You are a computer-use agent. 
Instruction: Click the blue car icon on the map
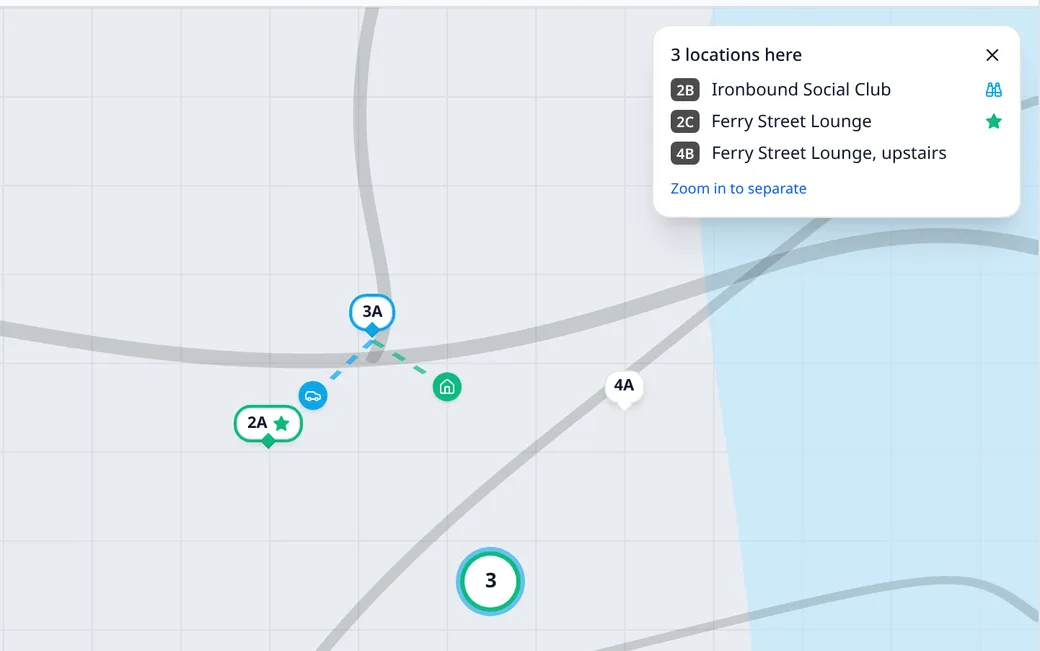(x=313, y=396)
